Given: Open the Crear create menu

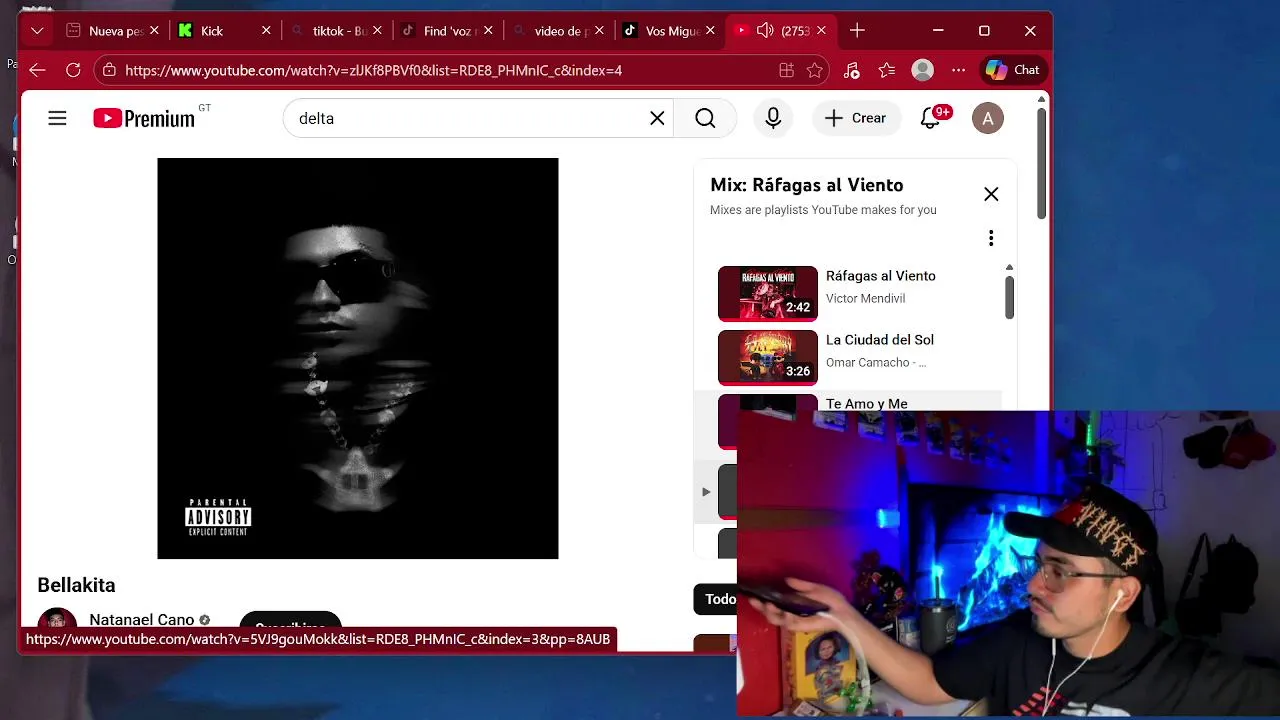Looking at the screenshot, I should [856, 118].
